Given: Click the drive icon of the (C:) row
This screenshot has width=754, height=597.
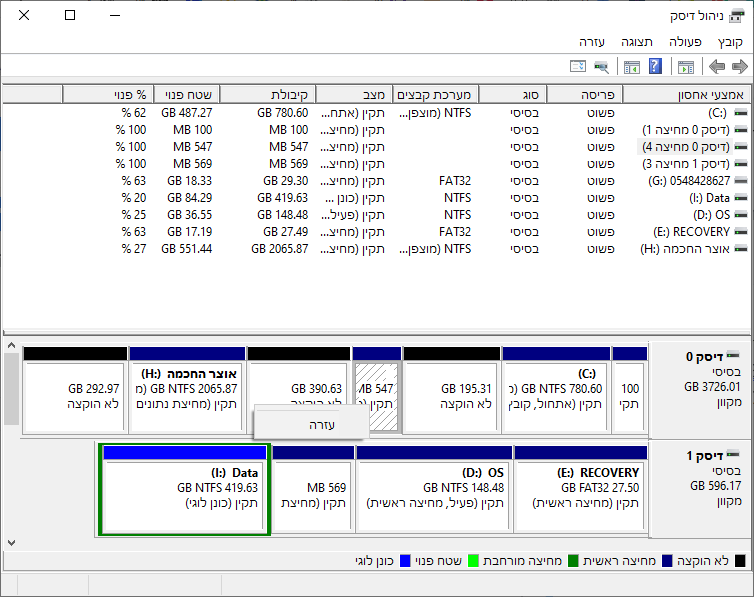Looking at the screenshot, I should click(741, 113).
